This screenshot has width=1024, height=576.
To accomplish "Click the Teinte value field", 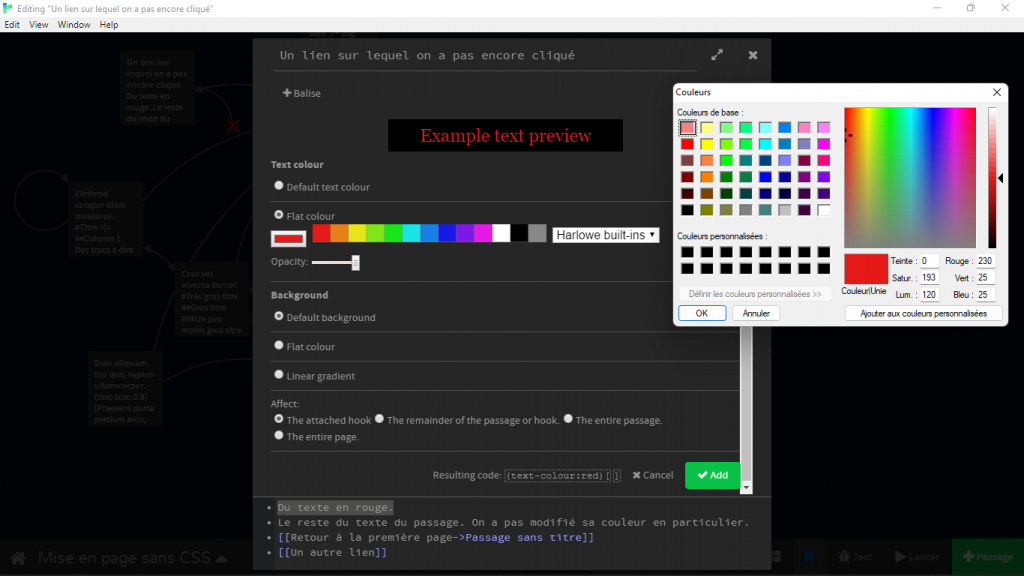I will (929, 261).
